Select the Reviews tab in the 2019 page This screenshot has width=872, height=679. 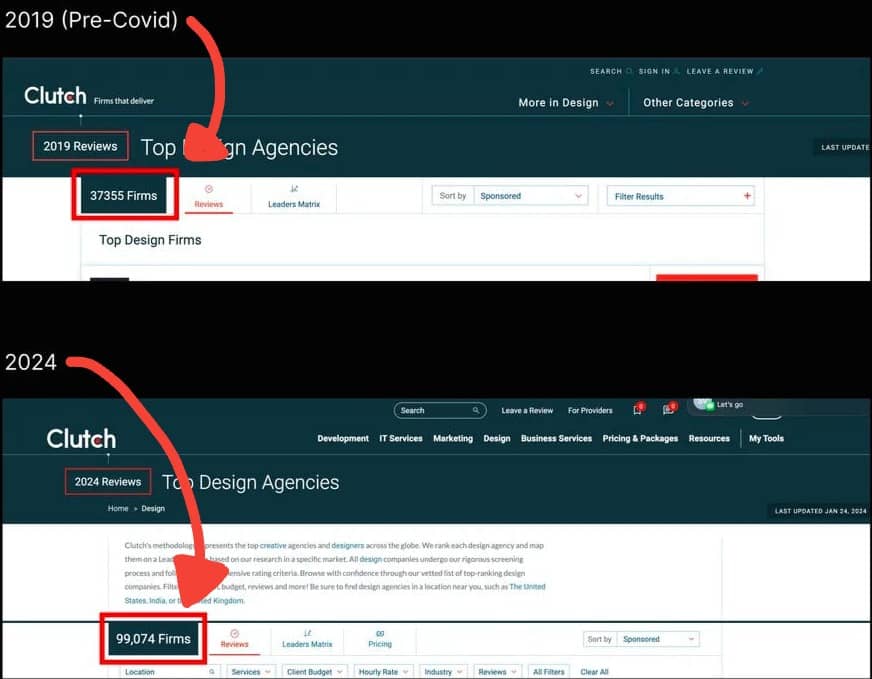click(209, 196)
